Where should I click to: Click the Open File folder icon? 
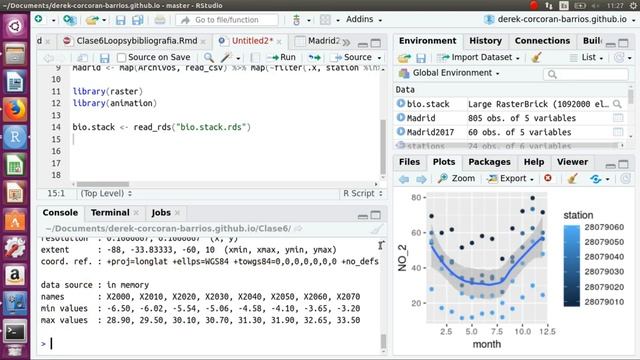[92, 20]
